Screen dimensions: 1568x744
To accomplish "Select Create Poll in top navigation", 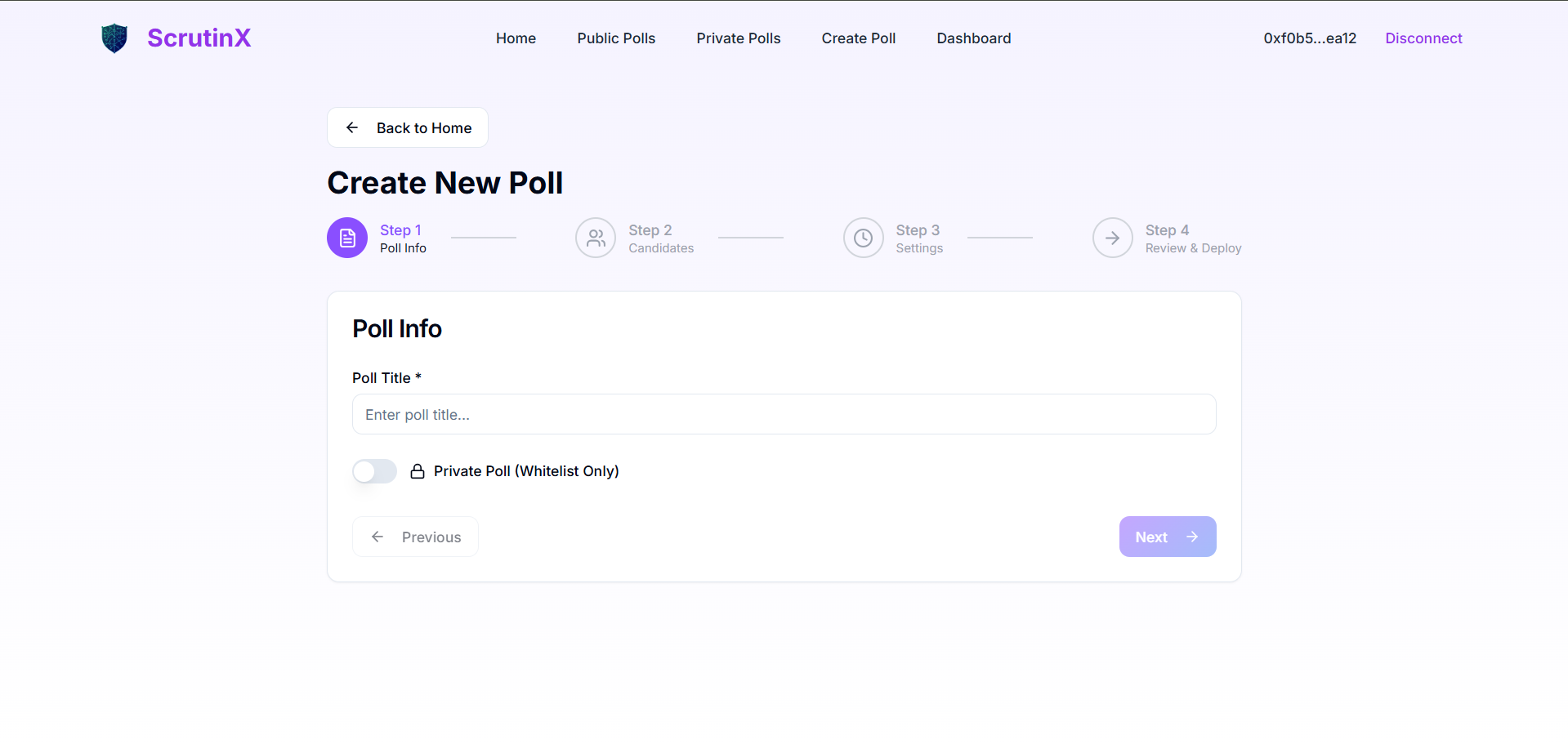I will (x=858, y=38).
